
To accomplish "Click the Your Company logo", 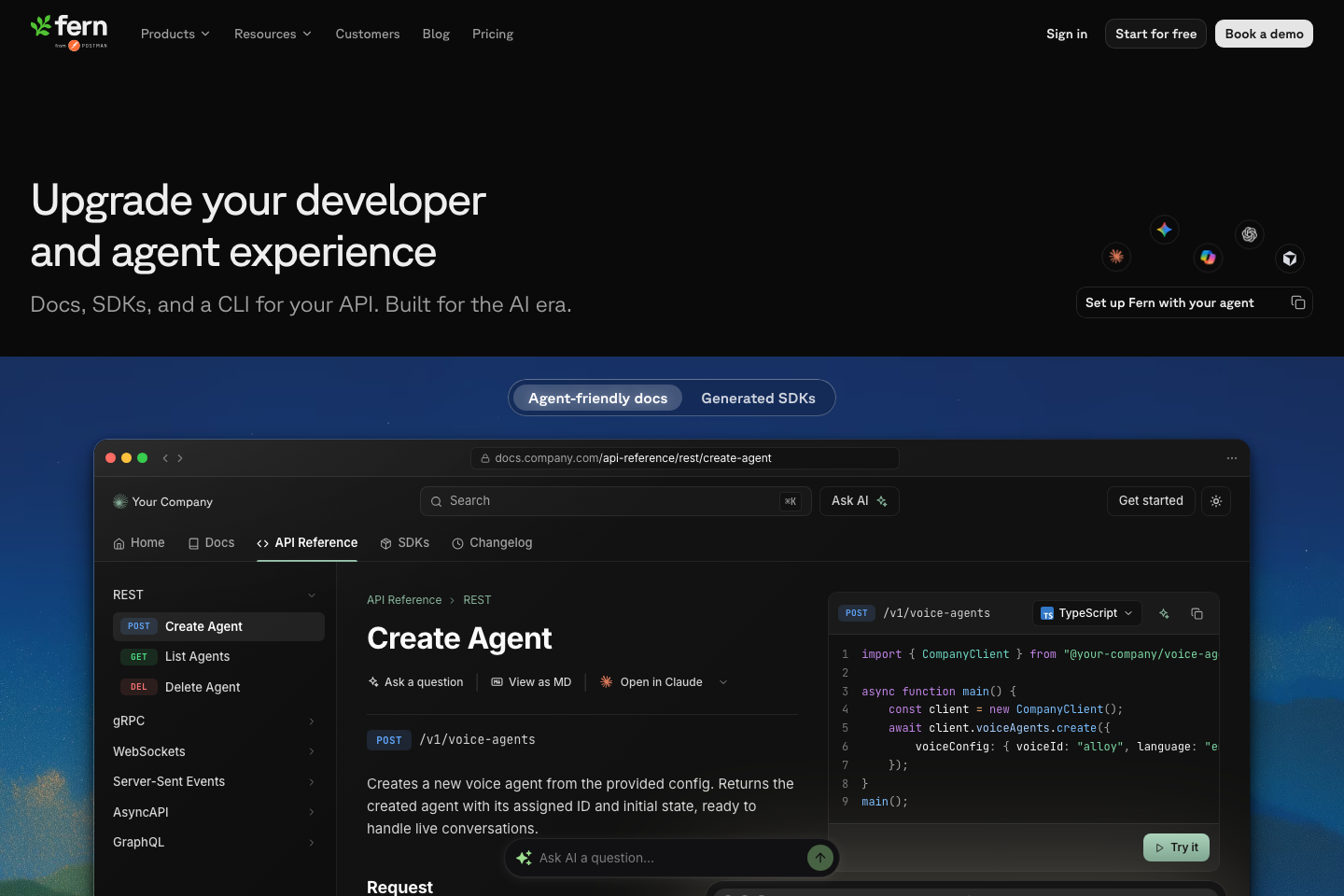I will point(163,502).
